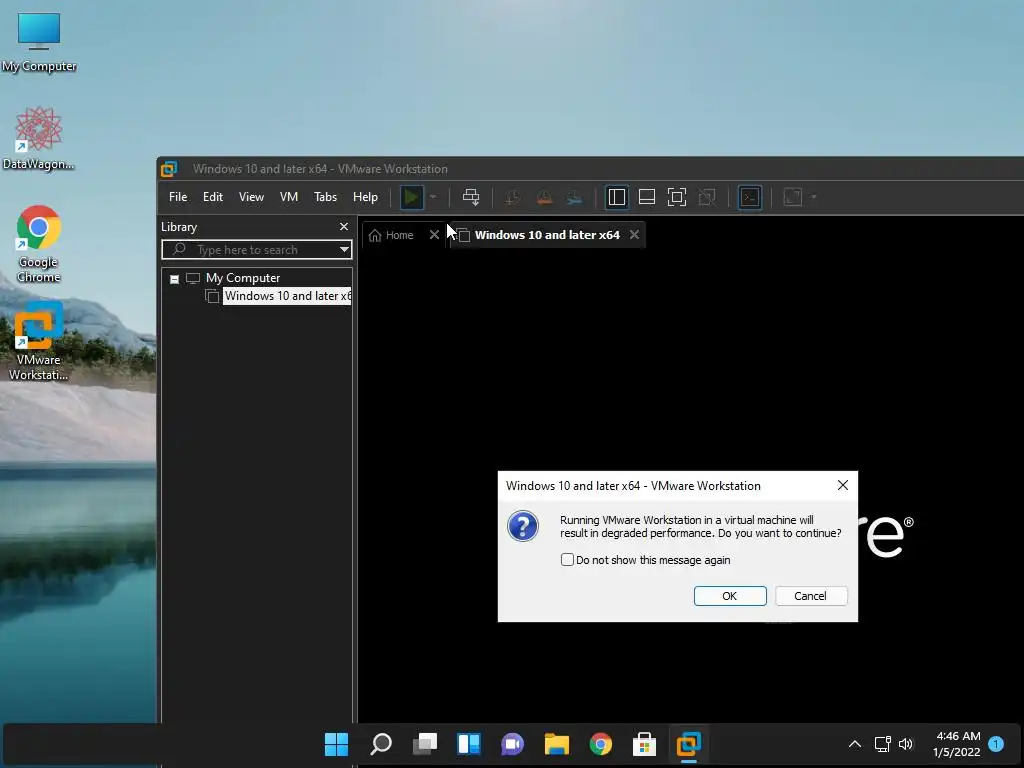The image size is (1024, 768).
Task: Toggle the thumbnail bar view icon
Action: pyautogui.click(x=647, y=197)
